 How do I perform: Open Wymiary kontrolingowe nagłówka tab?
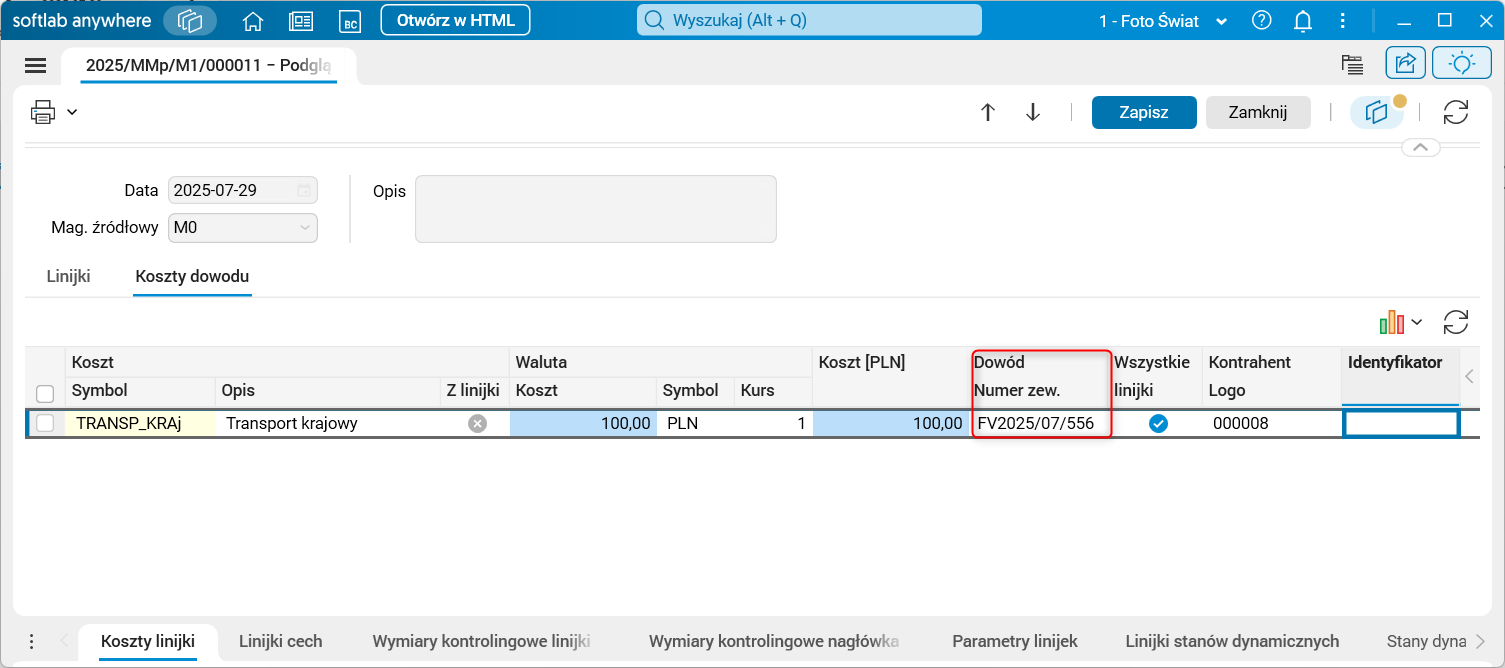[775, 641]
